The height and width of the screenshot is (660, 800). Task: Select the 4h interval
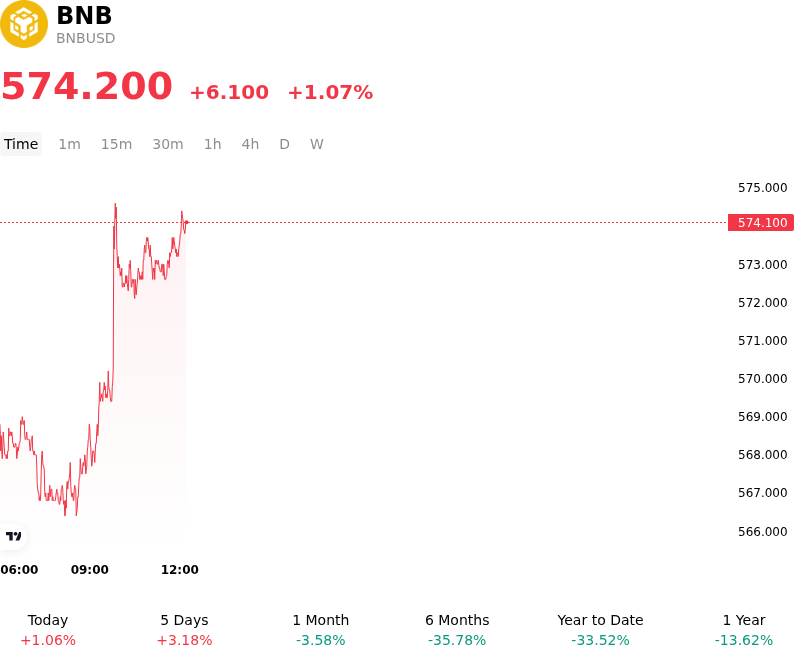(x=250, y=144)
